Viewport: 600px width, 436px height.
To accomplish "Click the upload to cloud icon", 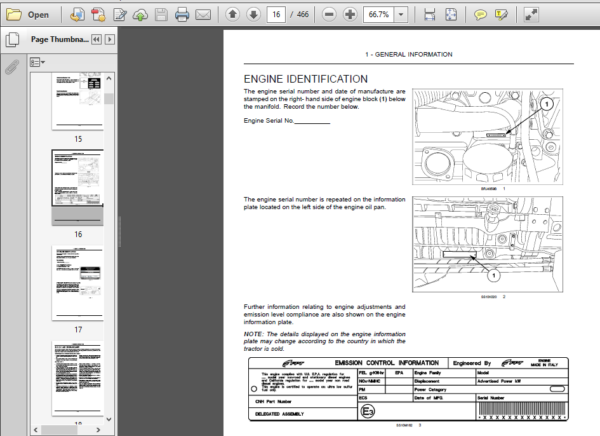I will tap(140, 15).
